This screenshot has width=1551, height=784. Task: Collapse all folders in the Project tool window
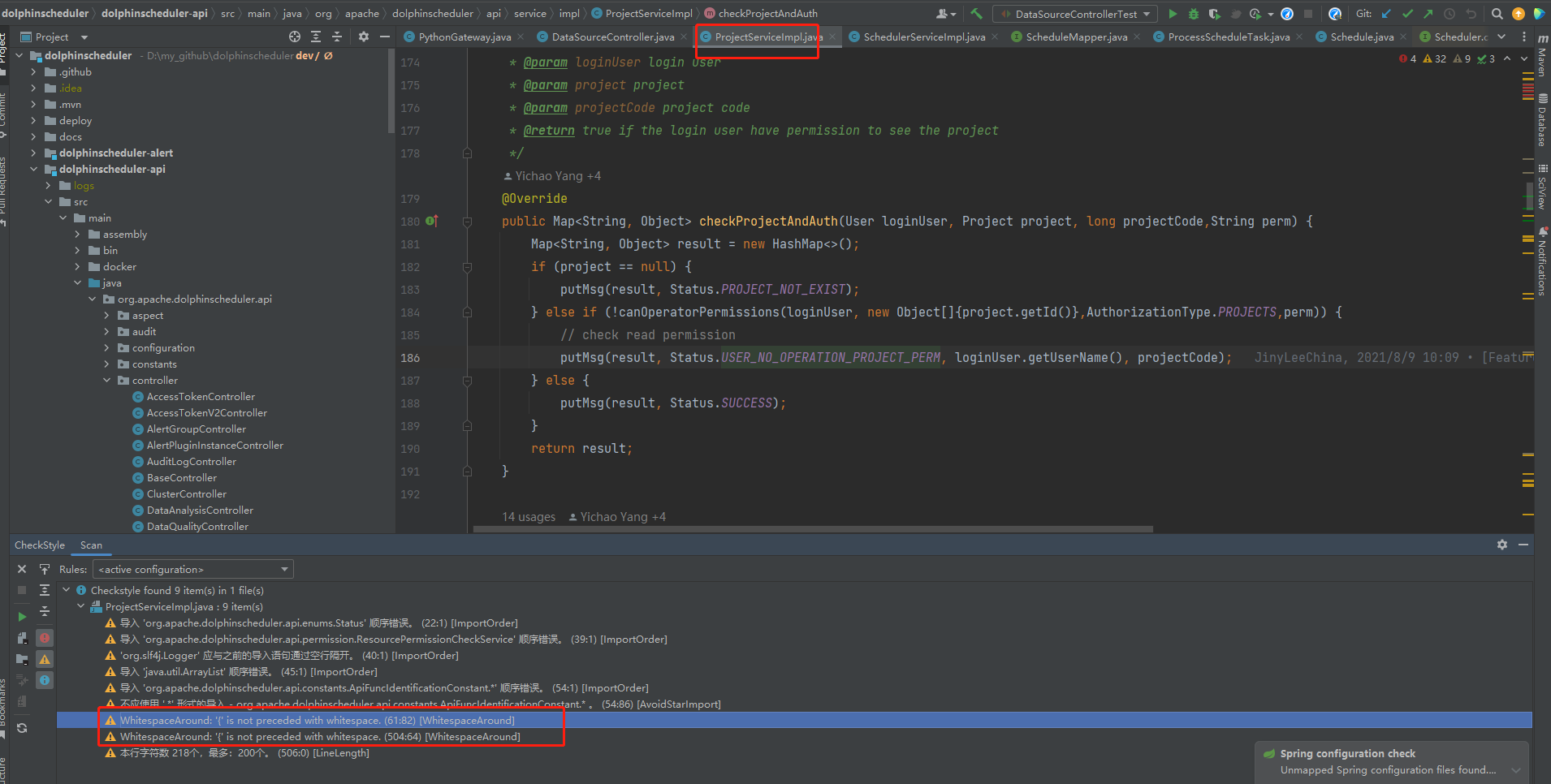tap(337, 37)
